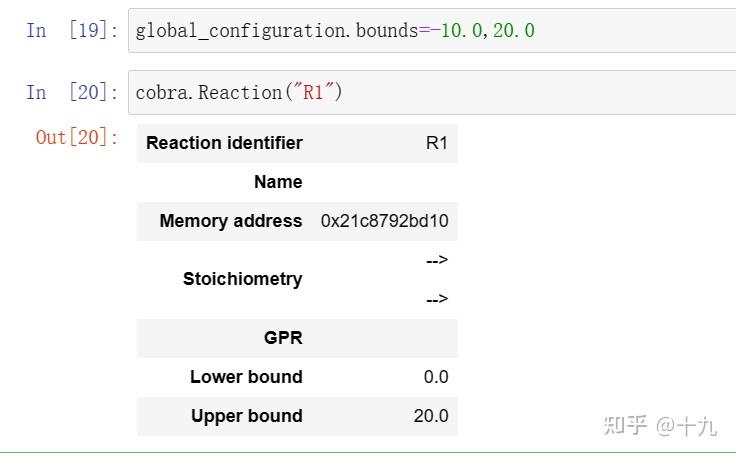This screenshot has width=736, height=456.
Task: Click the GPR row label
Action: pos(283,338)
